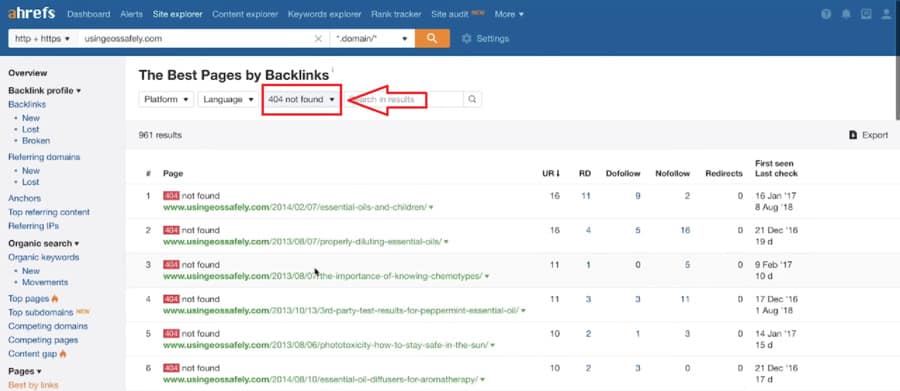Open Referring domains in sidebar
Viewport: 900px width, 391px height.
click(x=44, y=157)
